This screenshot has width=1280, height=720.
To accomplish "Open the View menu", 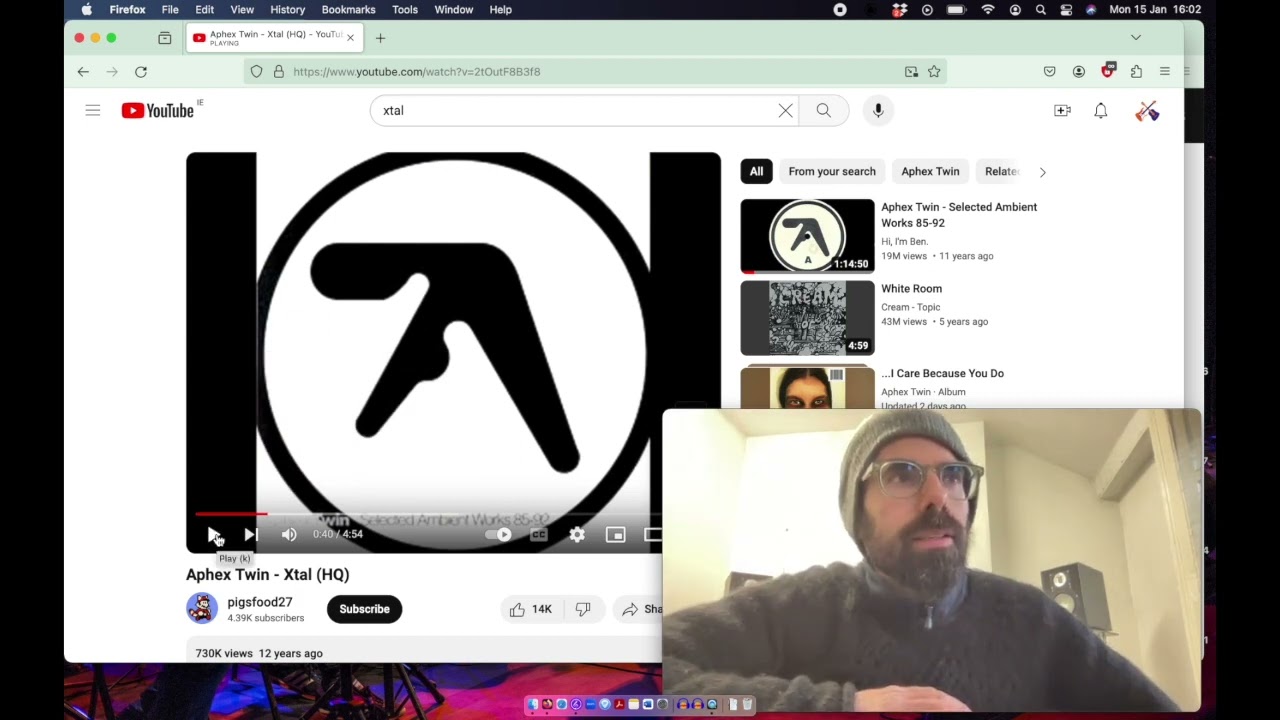I will coord(242,9).
